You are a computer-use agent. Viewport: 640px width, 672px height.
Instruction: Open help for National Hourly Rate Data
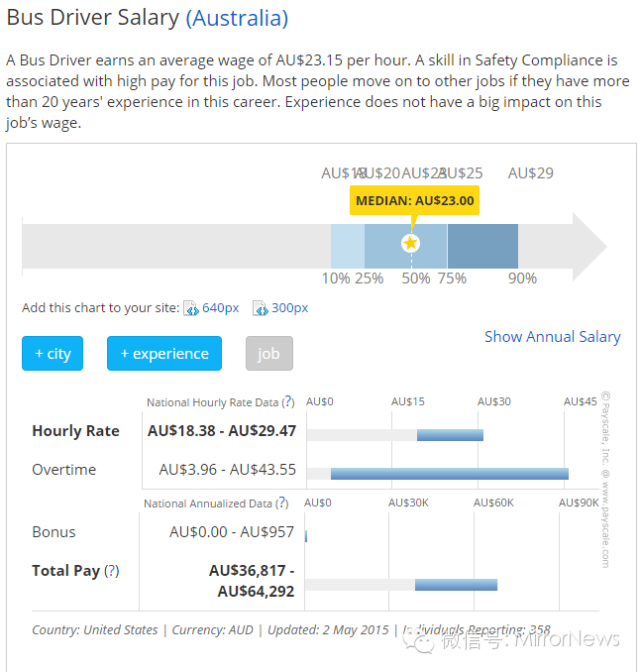(288, 402)
